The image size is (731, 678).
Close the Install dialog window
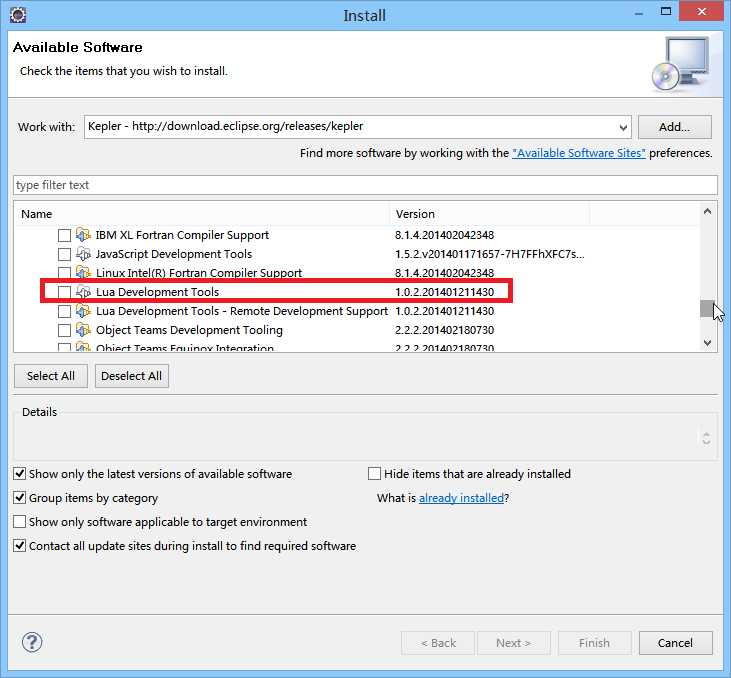pyautogui.click(x=701, y=12)
